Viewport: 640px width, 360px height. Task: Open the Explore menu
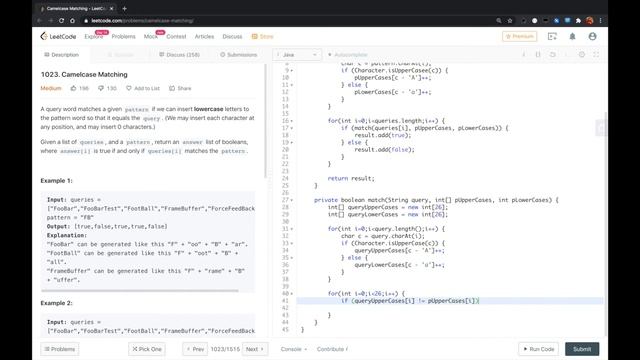point(94,36)
